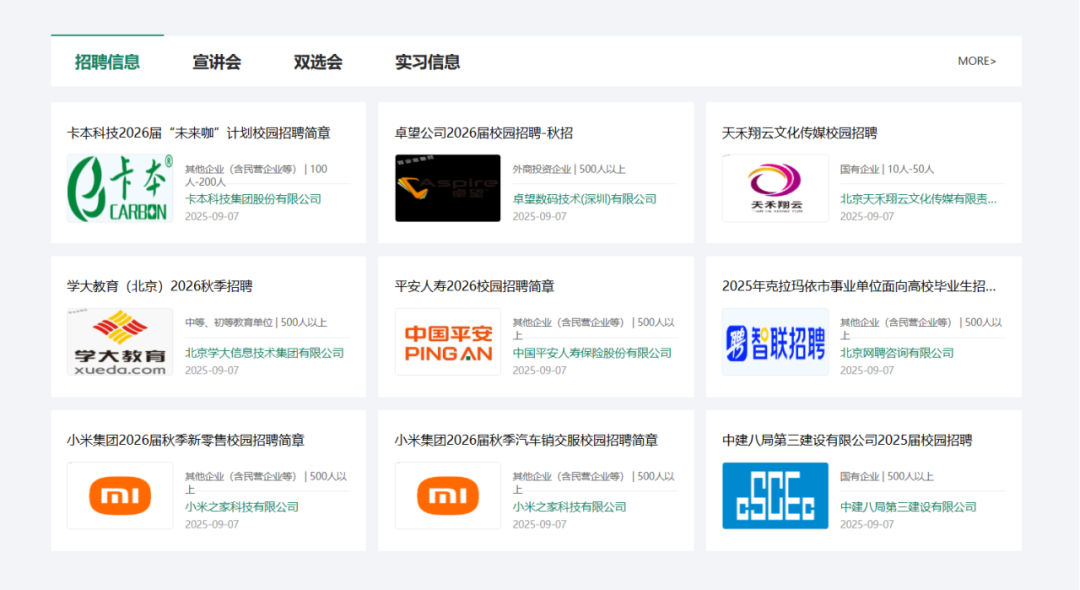1080x590 pixels.
Task: Switch to the 宣讲会 tab
Action: pyautogui.click(x=217, y=62)
